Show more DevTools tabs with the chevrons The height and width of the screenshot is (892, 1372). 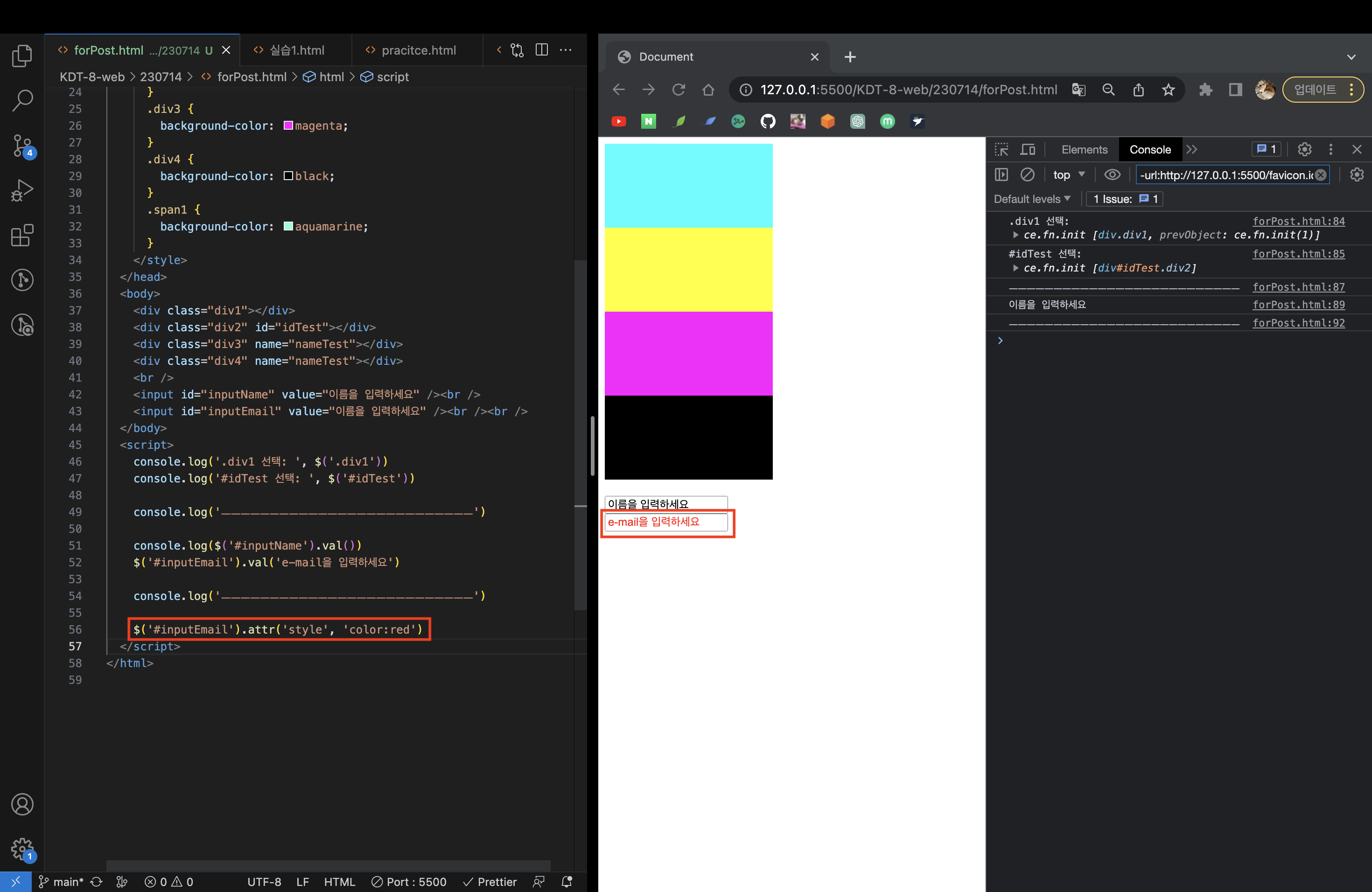(1191, 149)
